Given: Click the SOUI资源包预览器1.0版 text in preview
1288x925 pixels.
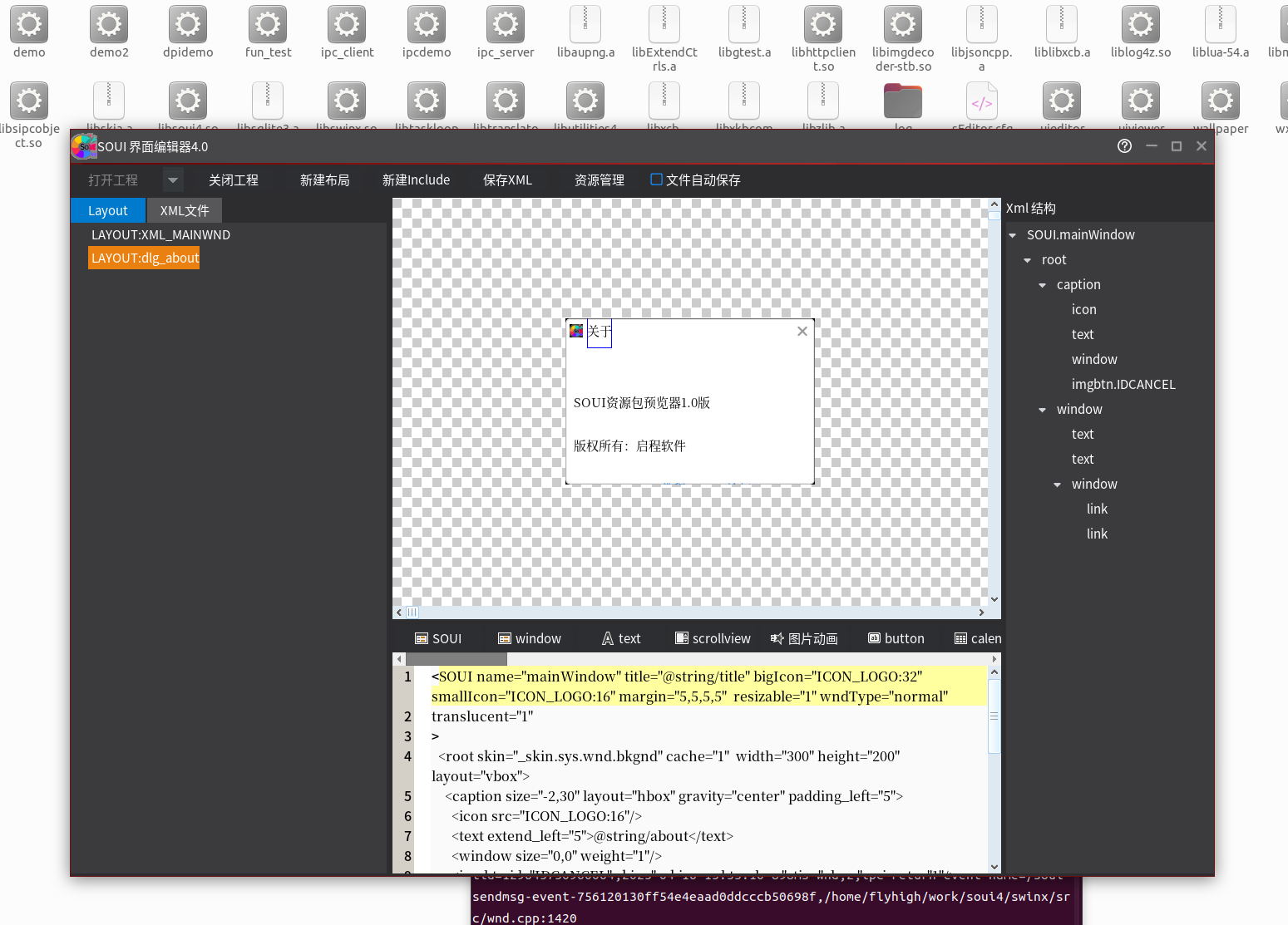Looking at the screenshot, I should click(x=642, y=403).
